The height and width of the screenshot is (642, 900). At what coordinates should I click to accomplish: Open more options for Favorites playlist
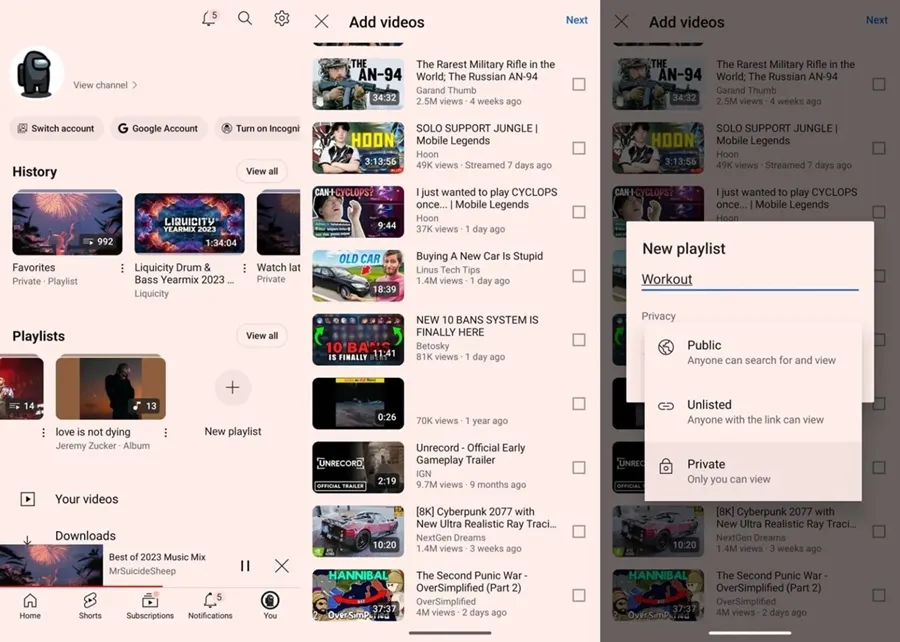(x=122, y=268)
